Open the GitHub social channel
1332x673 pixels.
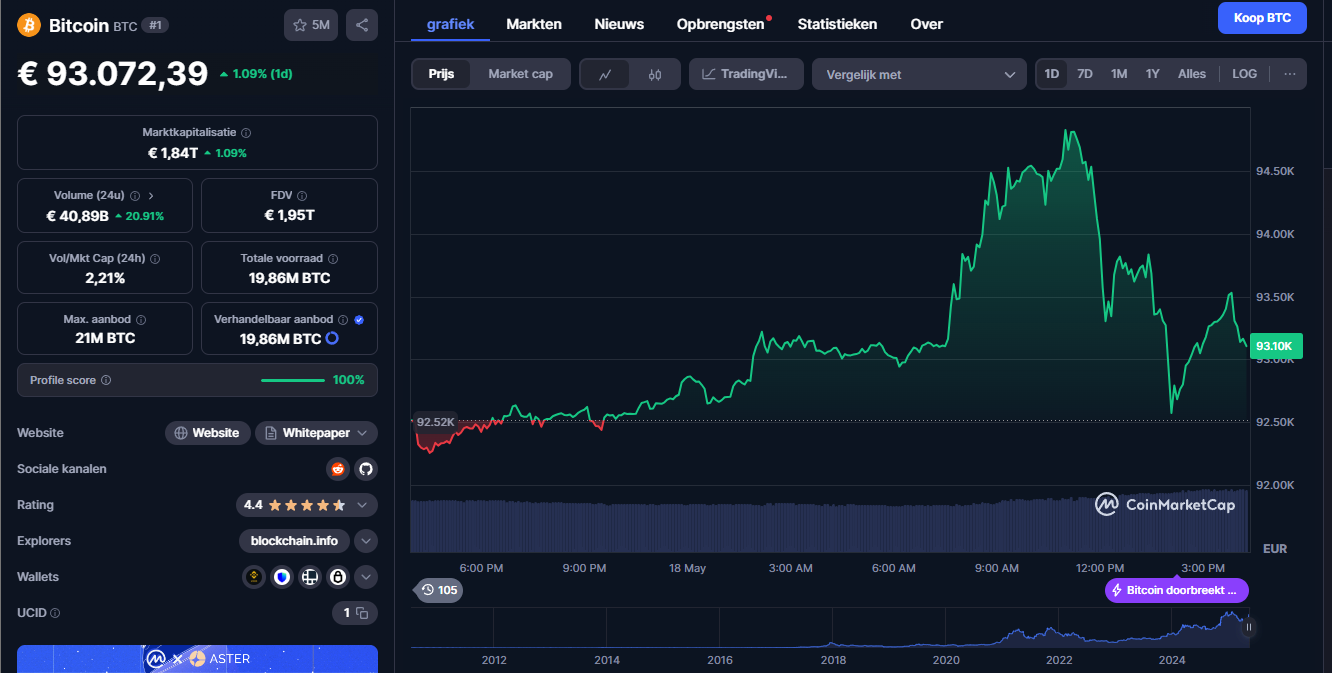[366, 469]
